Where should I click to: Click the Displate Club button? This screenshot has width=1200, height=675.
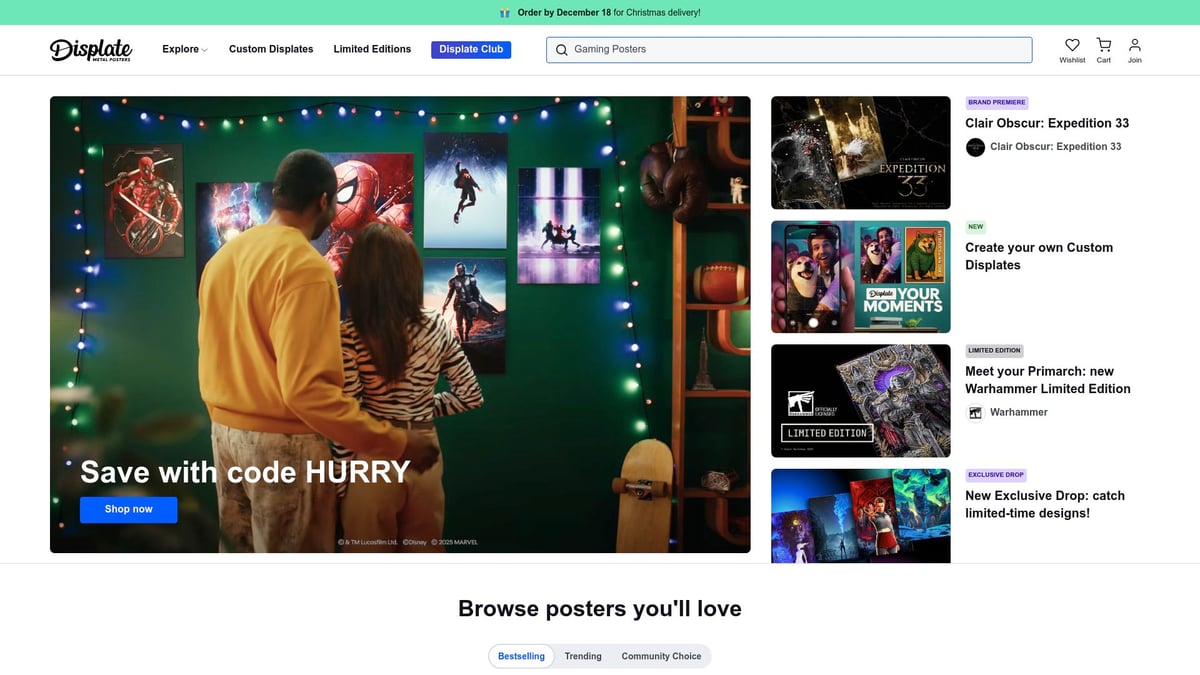[x=471, y=49]
